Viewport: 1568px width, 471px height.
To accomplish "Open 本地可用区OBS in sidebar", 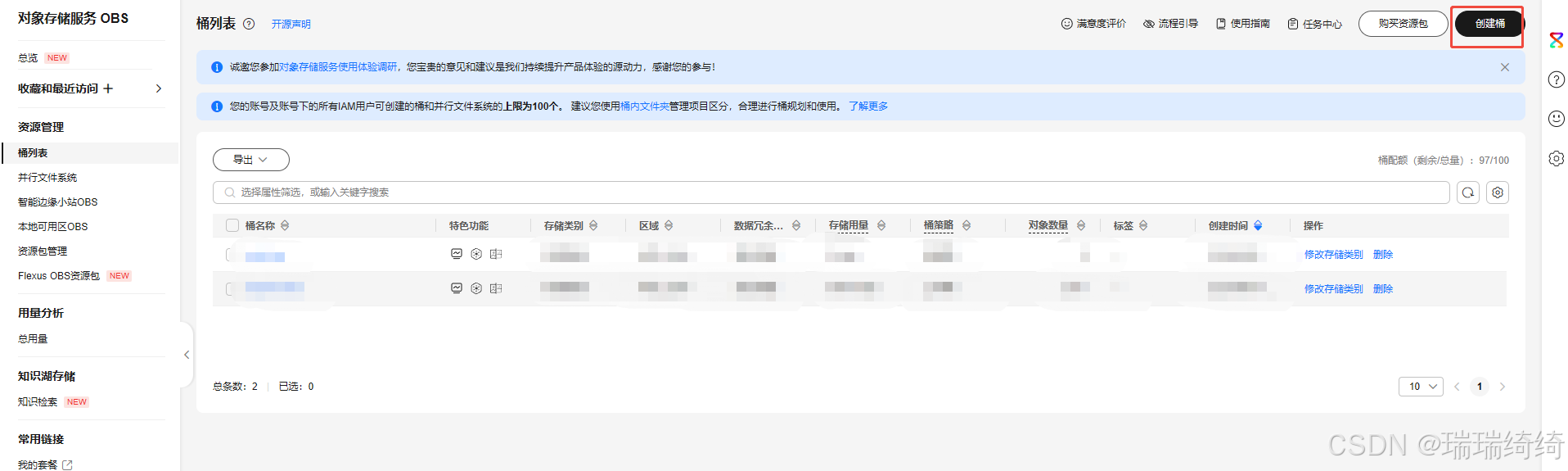I will (x=52, y=227).
